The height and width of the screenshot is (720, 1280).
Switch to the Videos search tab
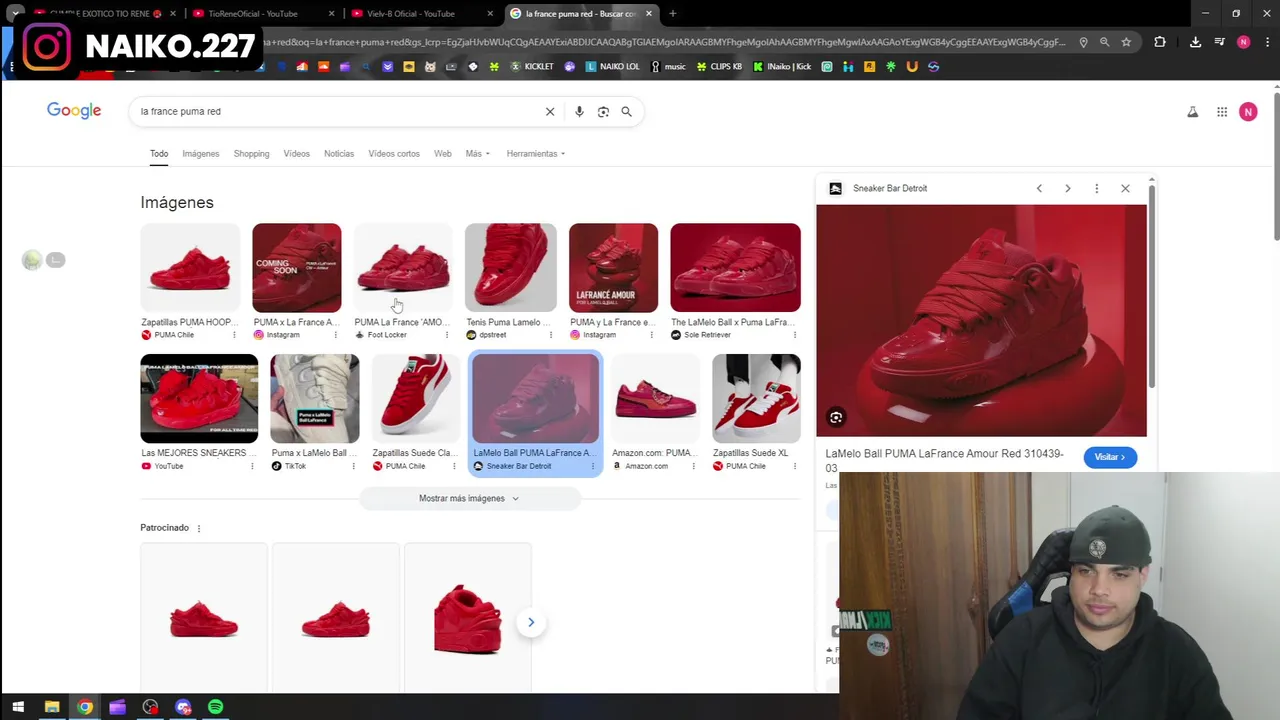point(296,153)
